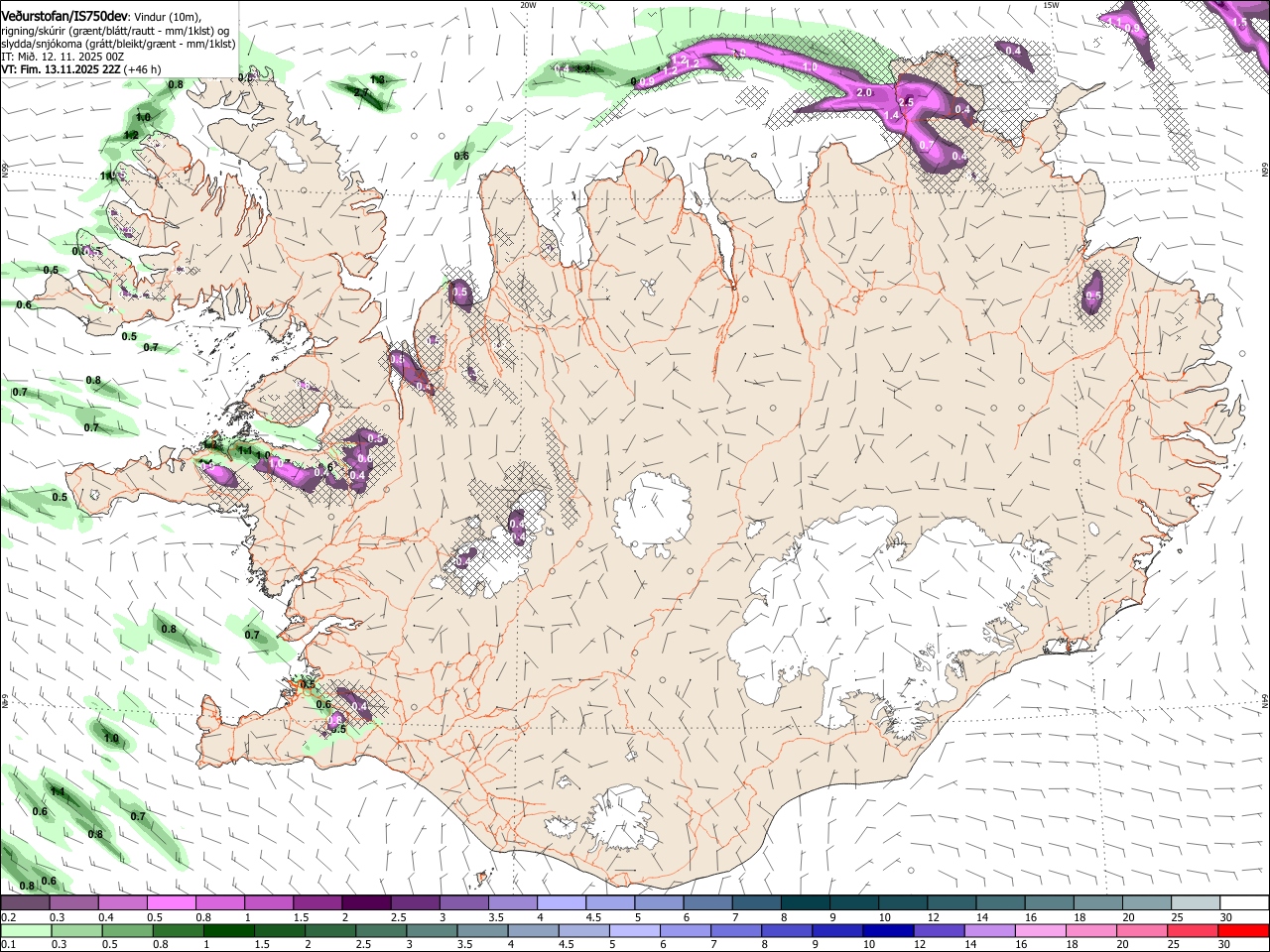Screen dimensions: 1270x952
Task: Pick the palest green first swatch in rain scale
Action: [25, 930]
